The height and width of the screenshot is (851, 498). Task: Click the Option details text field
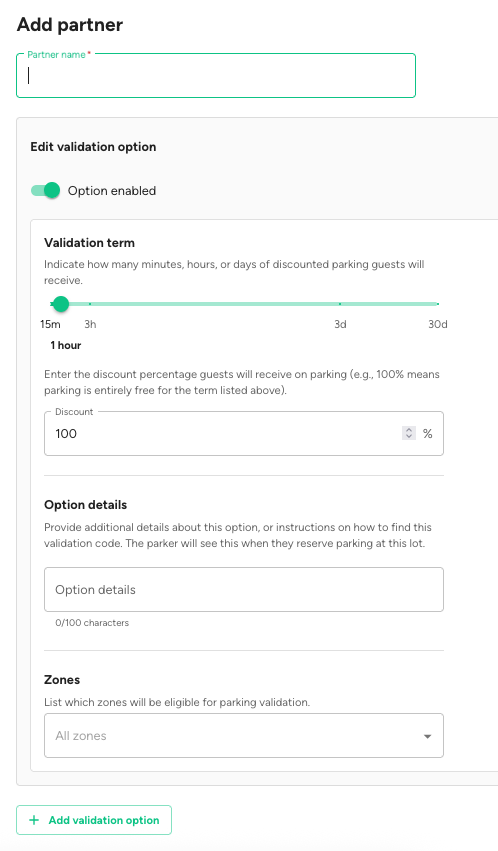coord(244,589)
